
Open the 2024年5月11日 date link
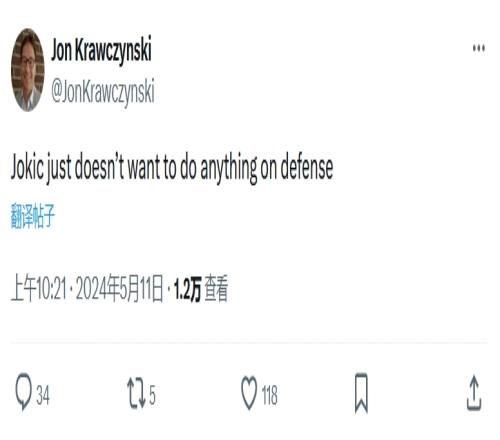click(x=120, y=288)
